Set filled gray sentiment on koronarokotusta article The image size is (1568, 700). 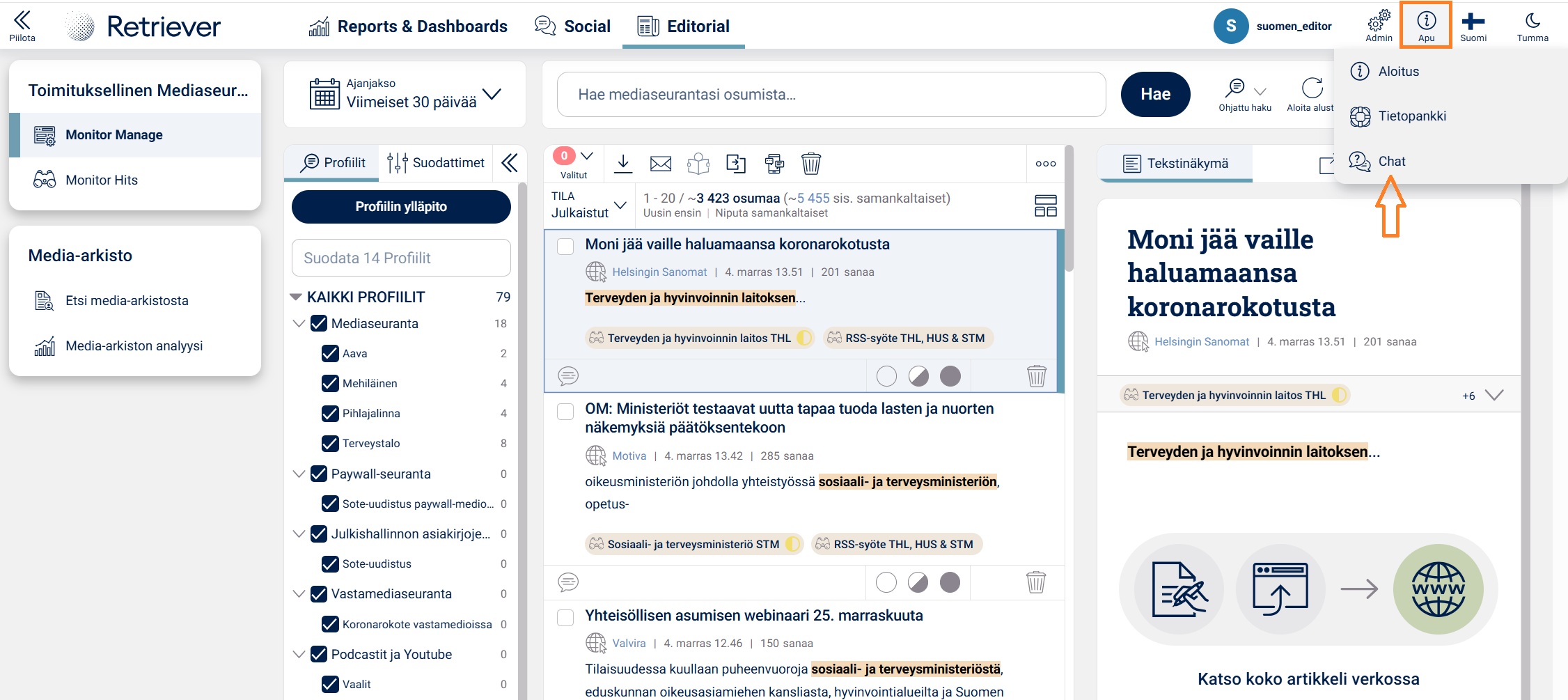[950, 376]
